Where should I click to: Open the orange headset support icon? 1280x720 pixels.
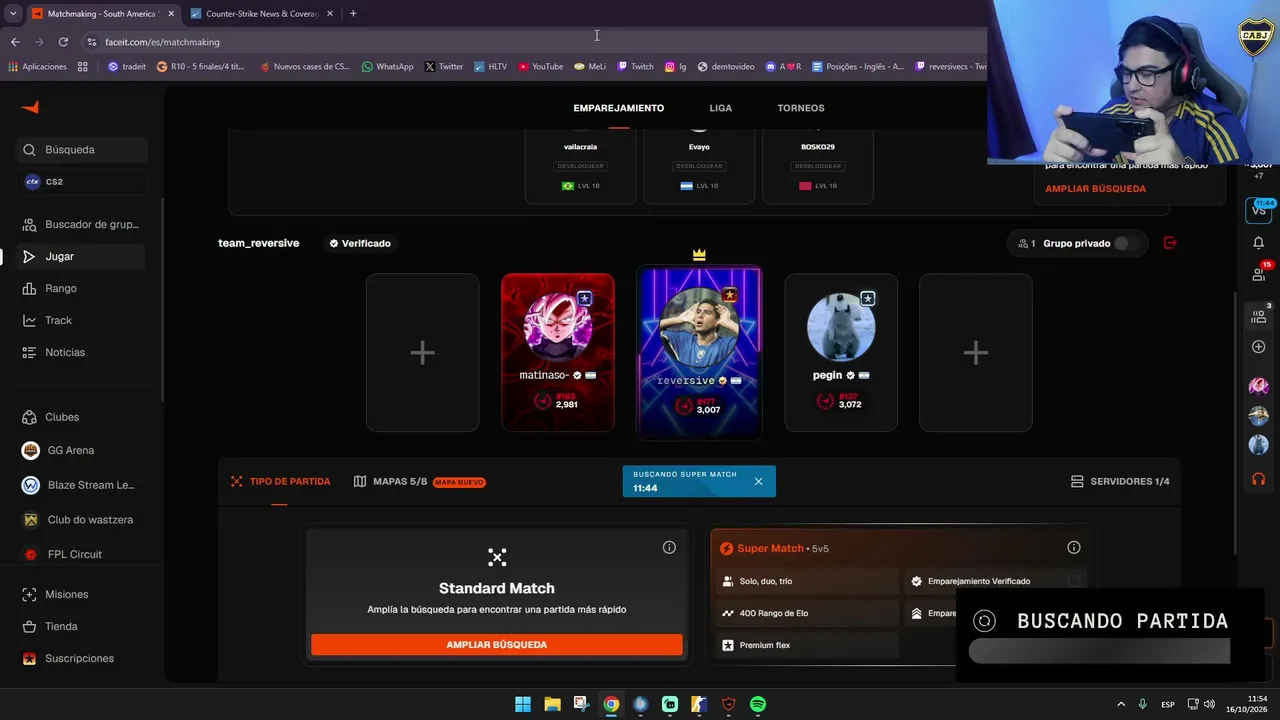click(x=1259, y=479)
